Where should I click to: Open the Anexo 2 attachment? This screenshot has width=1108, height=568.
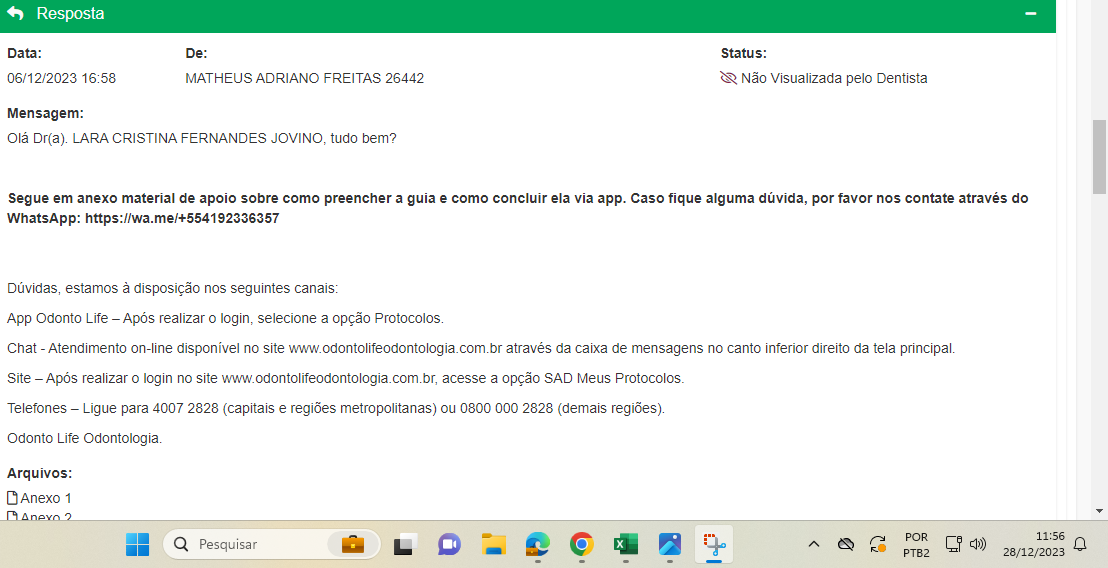pyautogui.click(x=46, y=516)
